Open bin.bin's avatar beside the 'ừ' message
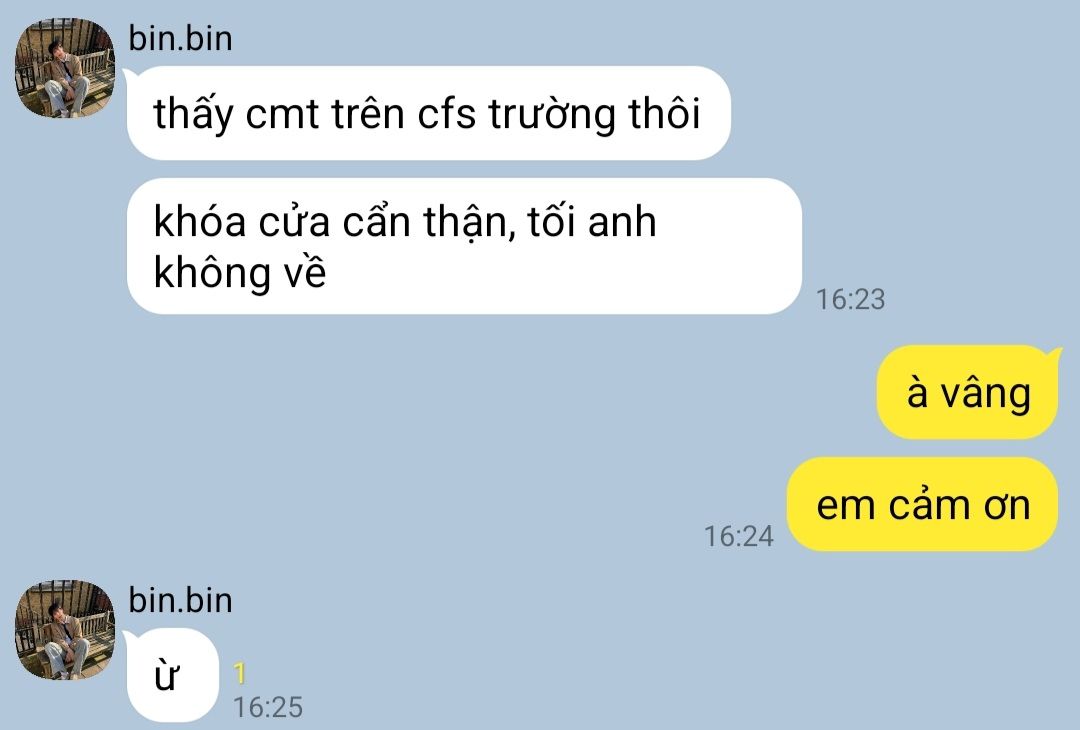The image size is (1080, 730). (x=65, y=629)
